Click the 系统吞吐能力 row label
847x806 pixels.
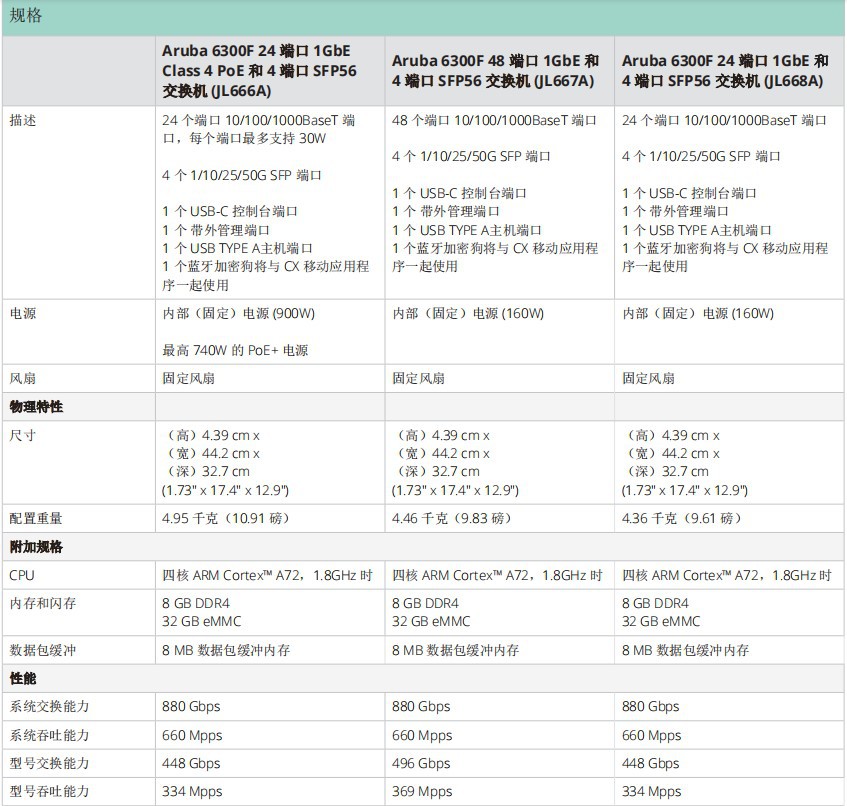coord(49,735)
